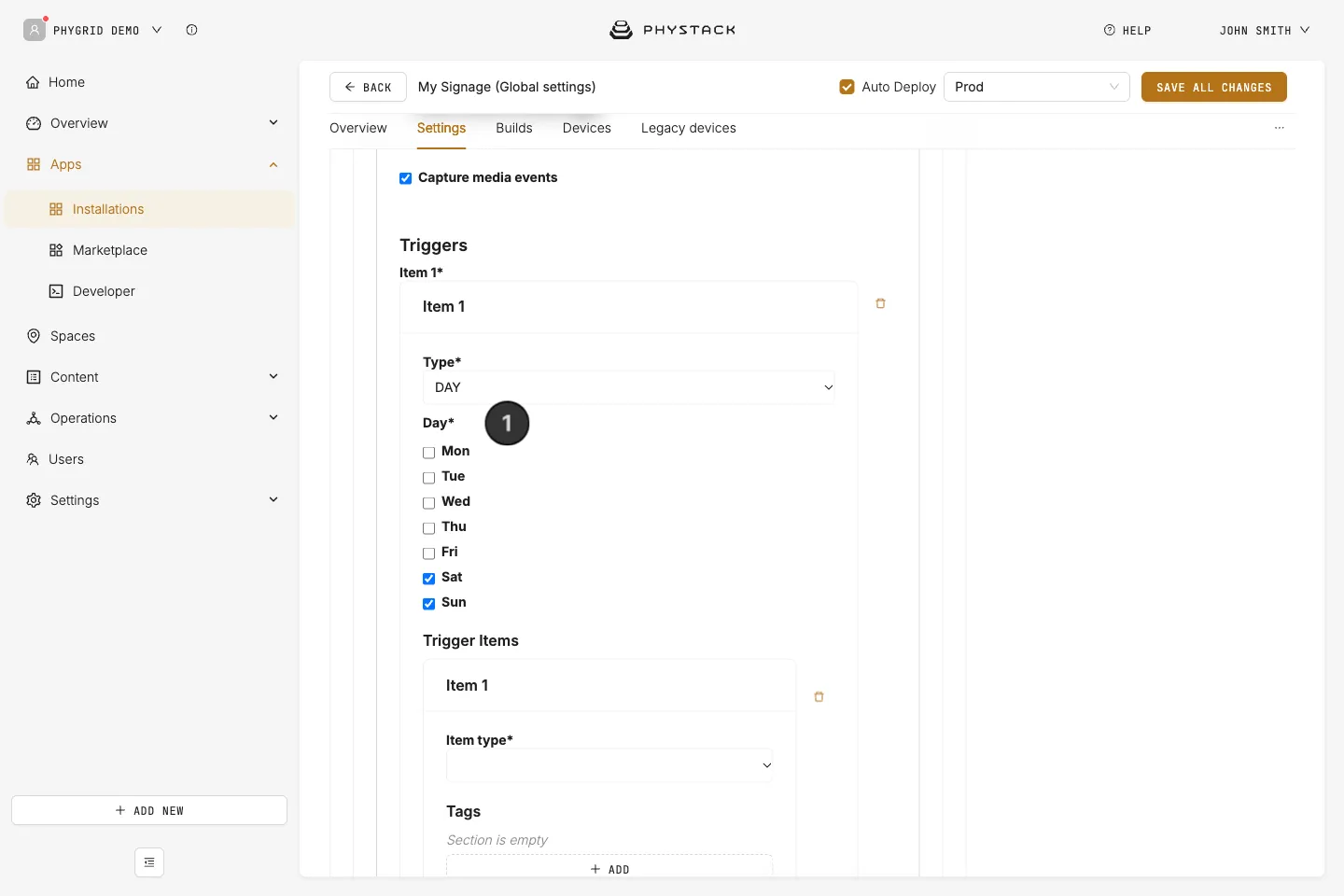Open the Type dropdown showing DAY
This screenshot has width=1344, height=896.
[629, 387]
